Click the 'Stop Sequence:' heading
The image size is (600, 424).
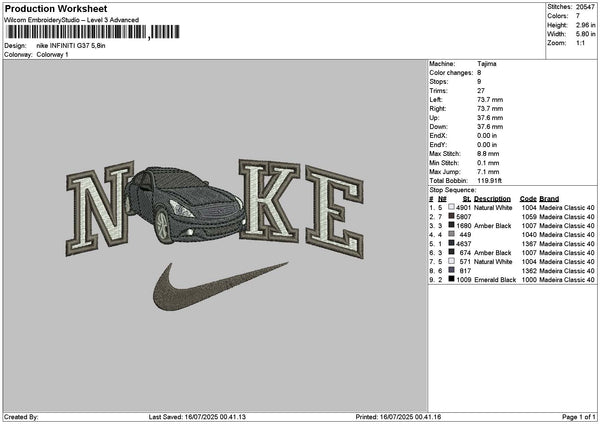[x=453, y=190]
